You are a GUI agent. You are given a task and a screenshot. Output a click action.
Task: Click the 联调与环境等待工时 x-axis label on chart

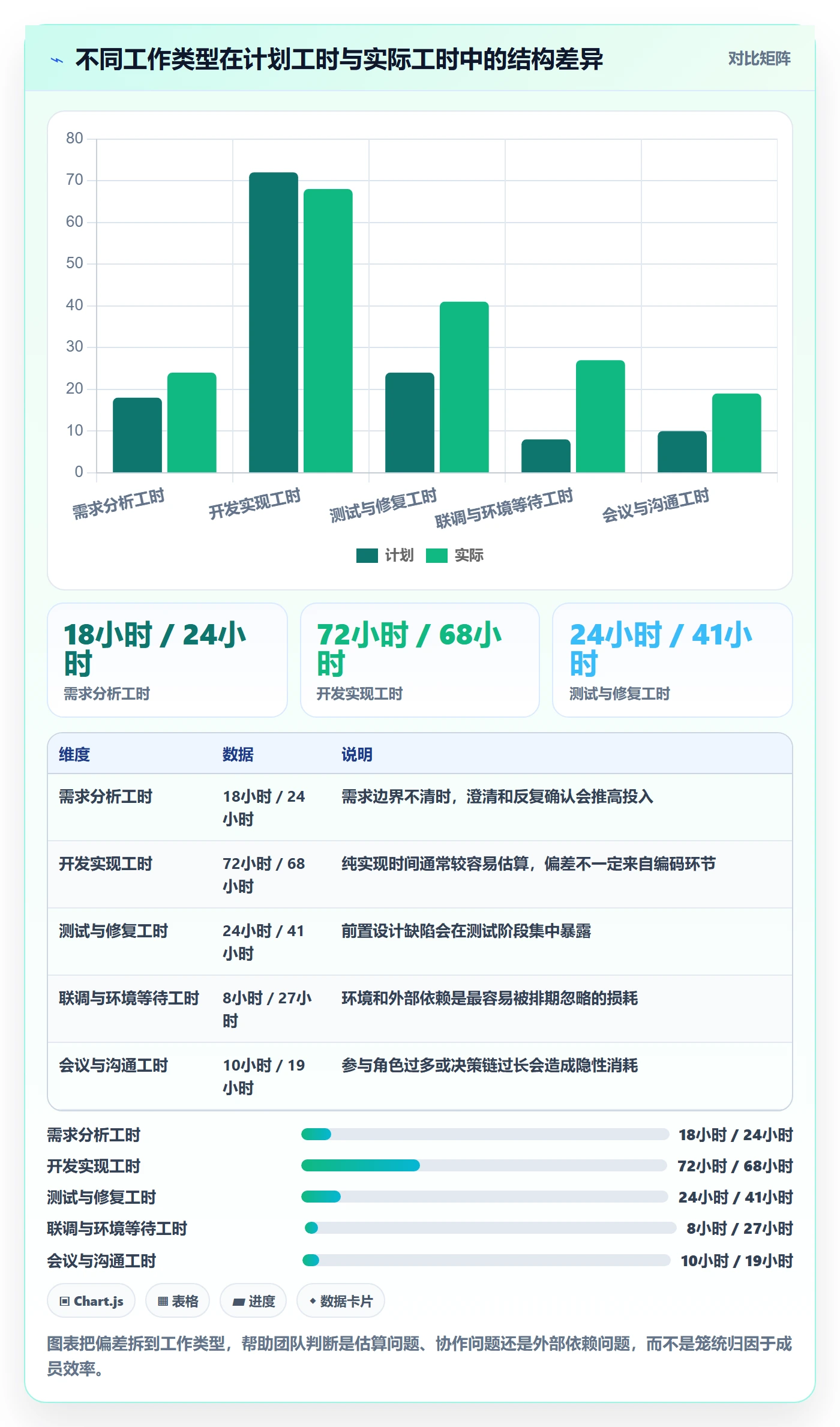pos(504,508)
